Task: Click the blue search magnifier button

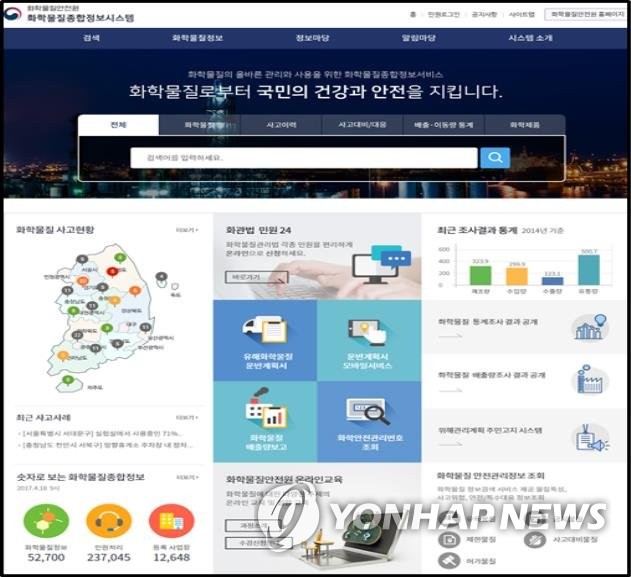Action: (x=494, y=158)
